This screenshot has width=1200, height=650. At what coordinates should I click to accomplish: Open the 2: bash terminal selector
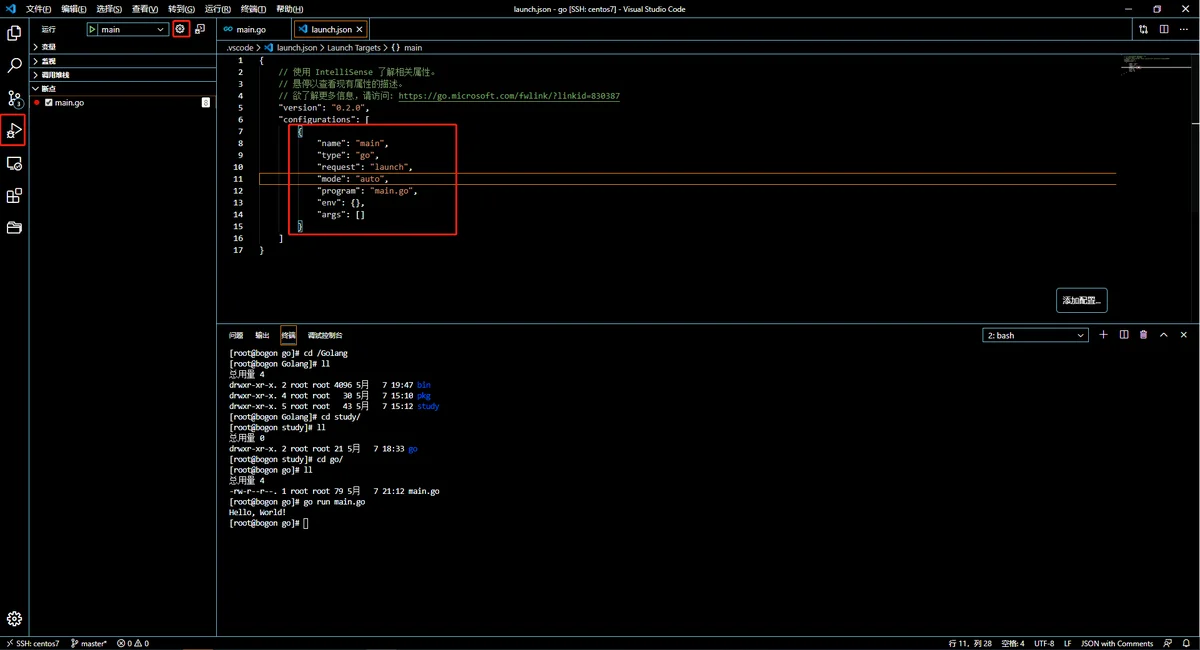tap(1035, 336)
